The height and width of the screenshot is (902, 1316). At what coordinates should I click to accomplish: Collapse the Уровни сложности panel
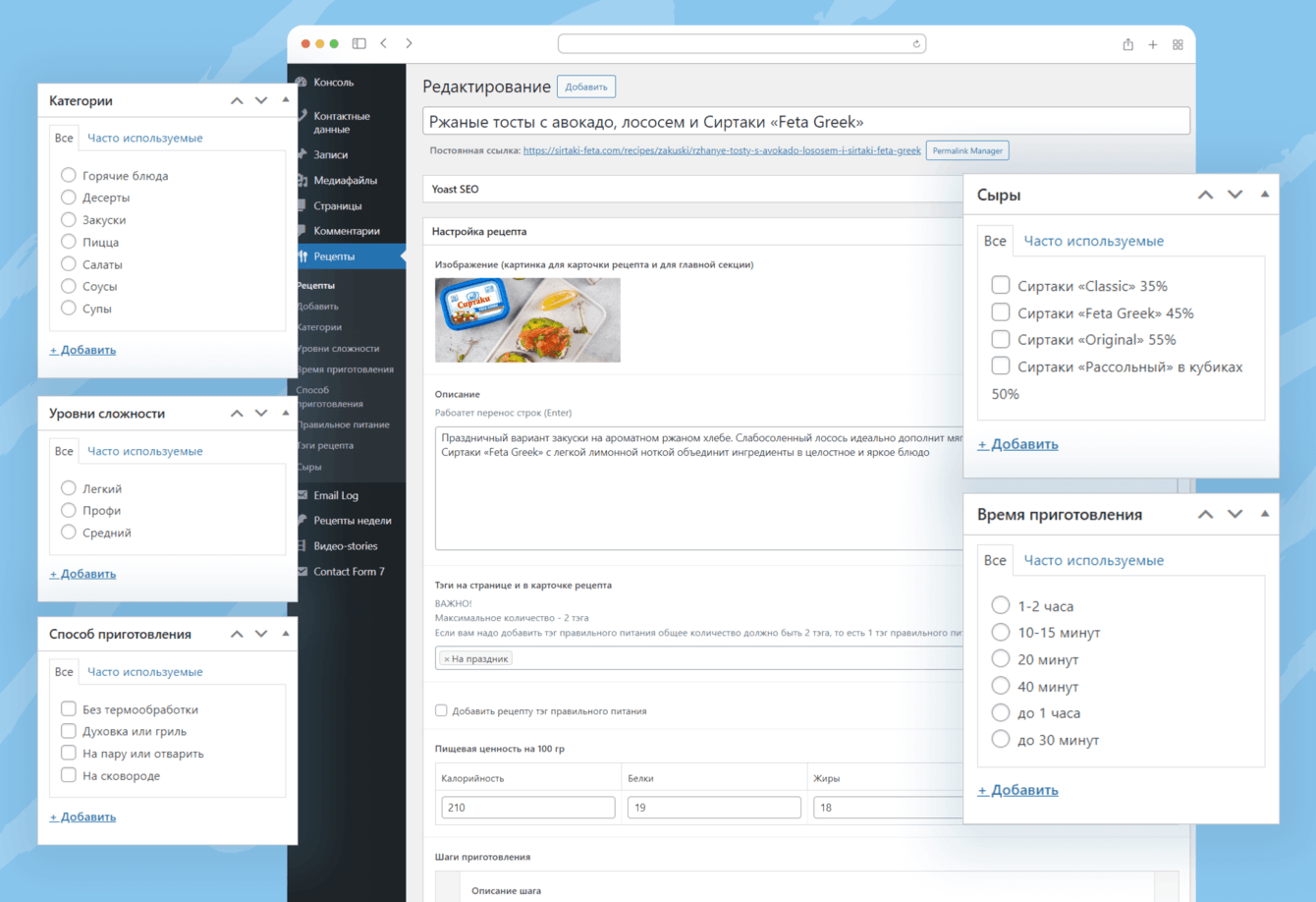pos(286,413)
